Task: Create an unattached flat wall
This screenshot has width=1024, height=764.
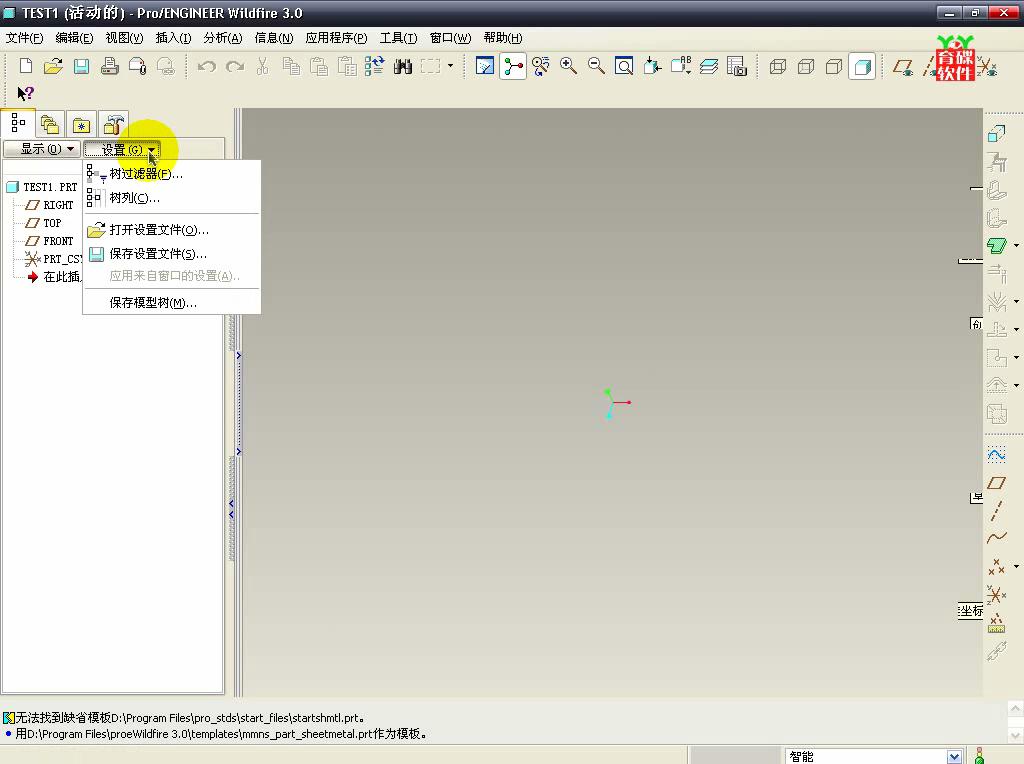Action: pos(996,246)
